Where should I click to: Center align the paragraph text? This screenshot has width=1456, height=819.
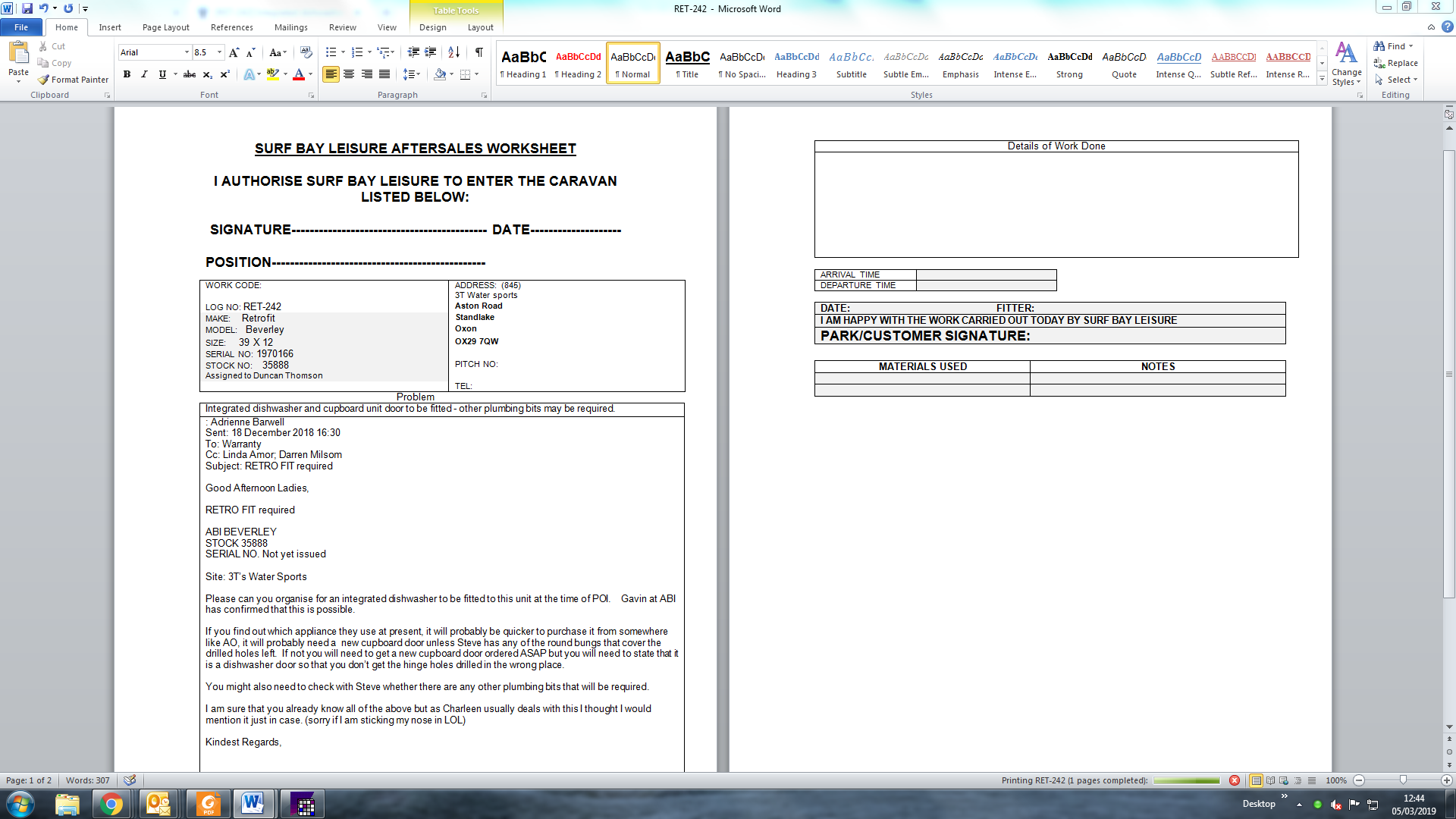[x=349, y=74]
